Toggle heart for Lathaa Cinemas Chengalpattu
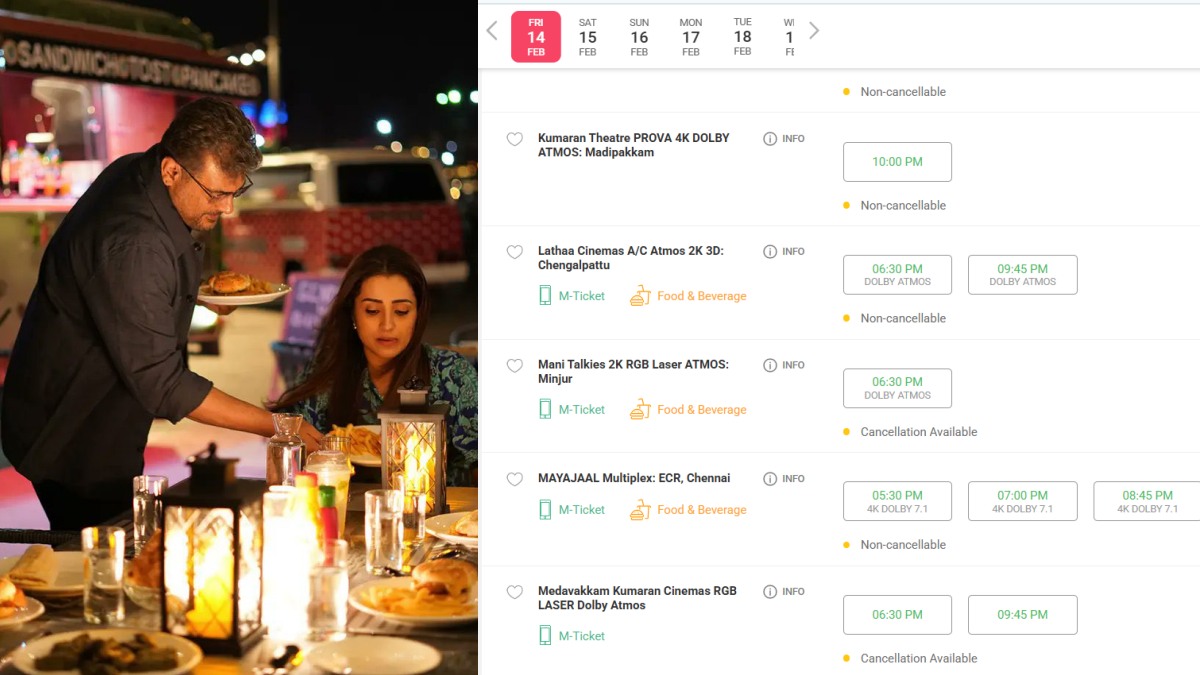 coord(514,253)
